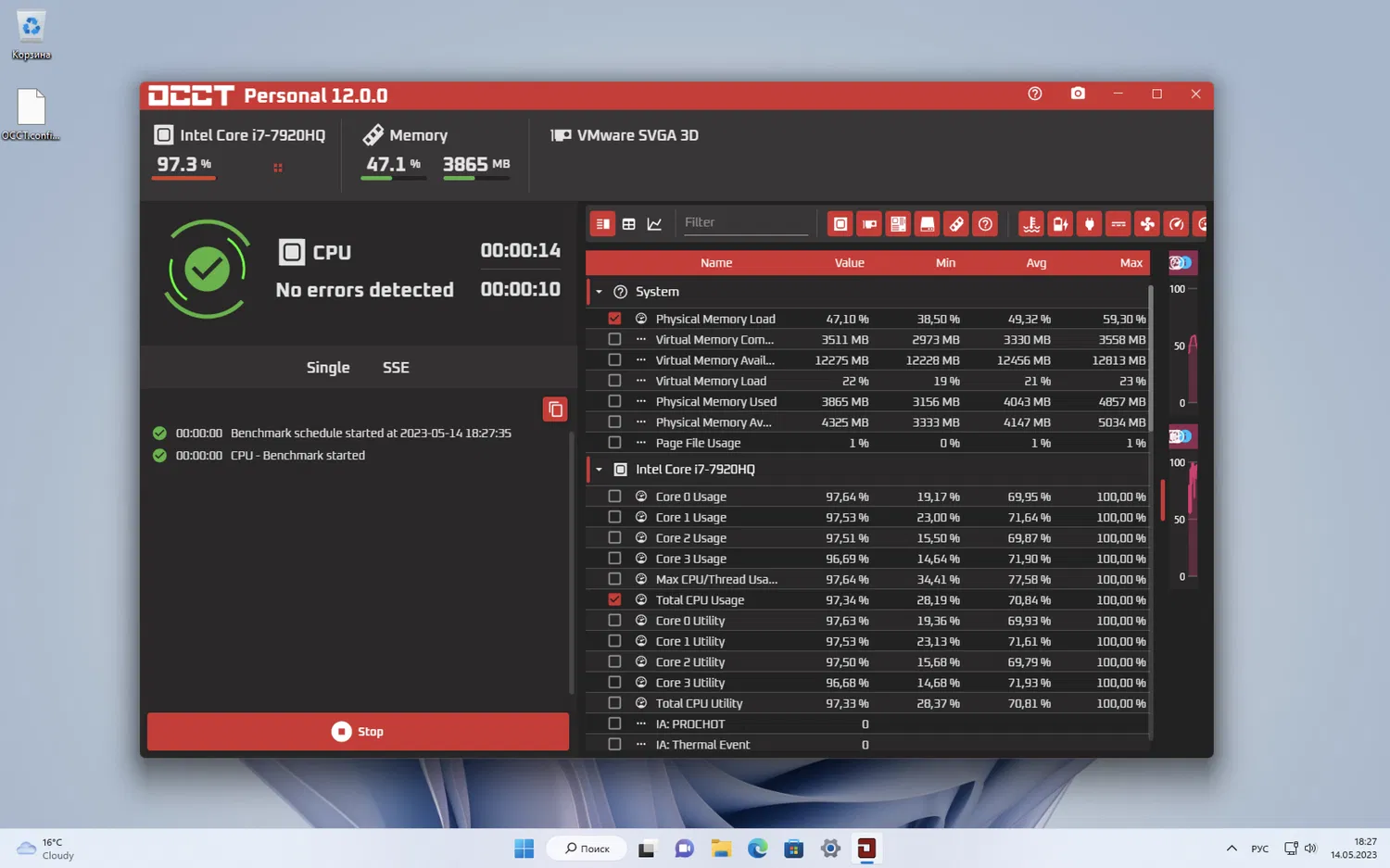Check the IA: PROCHOT checkbox
The width and height of the screenshot is (1390, 868).
tap(614, 723)
